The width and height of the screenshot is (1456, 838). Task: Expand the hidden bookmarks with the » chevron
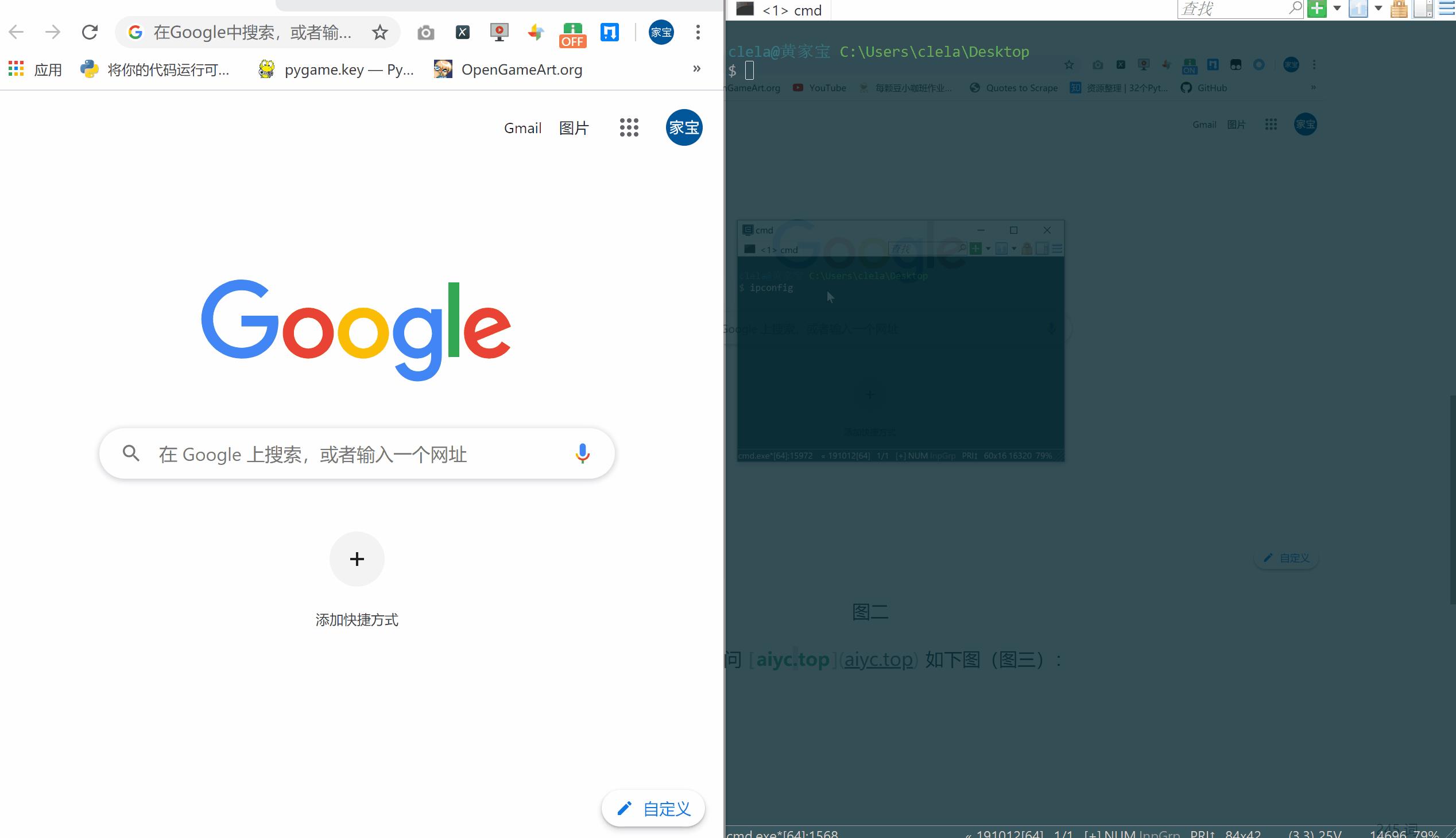(696, 68)
